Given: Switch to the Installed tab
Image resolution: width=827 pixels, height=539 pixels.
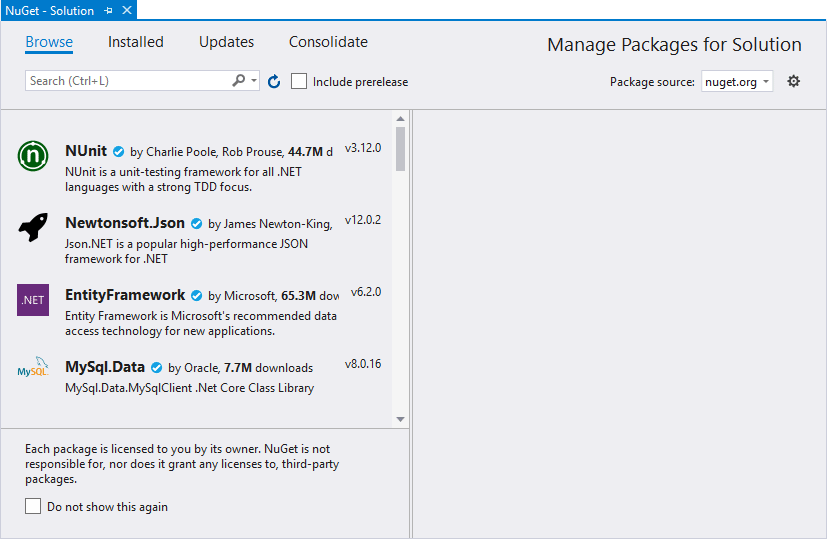Looking at the screenshot, I should pos(136,42).
